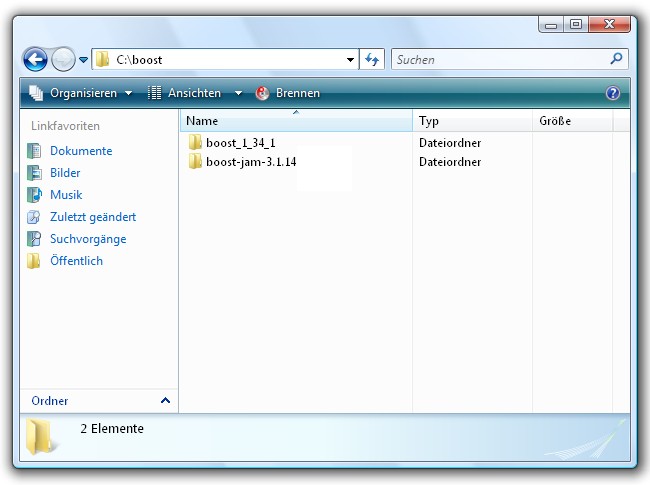Expand the Ordner folder pane chevron
650x485 pixels.
pos(165,401)
